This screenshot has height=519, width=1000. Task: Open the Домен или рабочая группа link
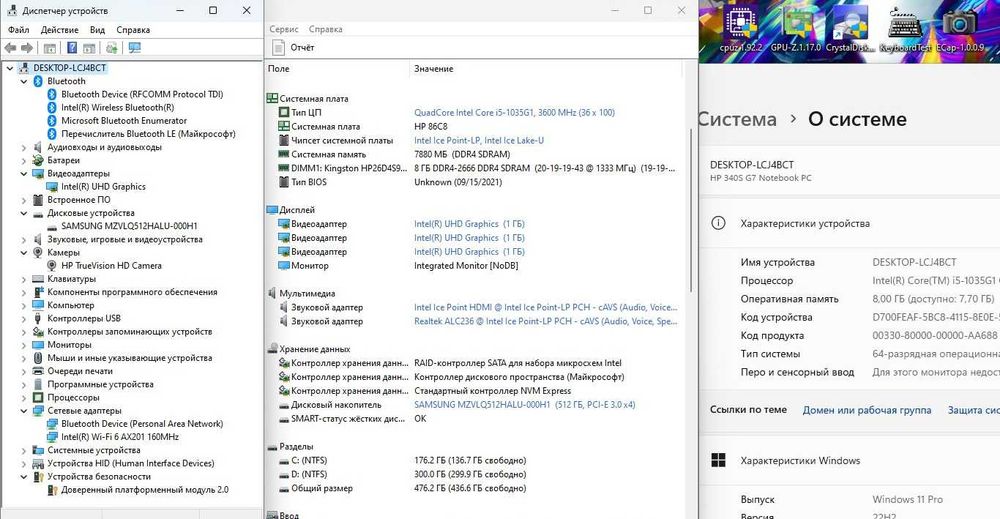pyautogui.click(x=867, y=410)
